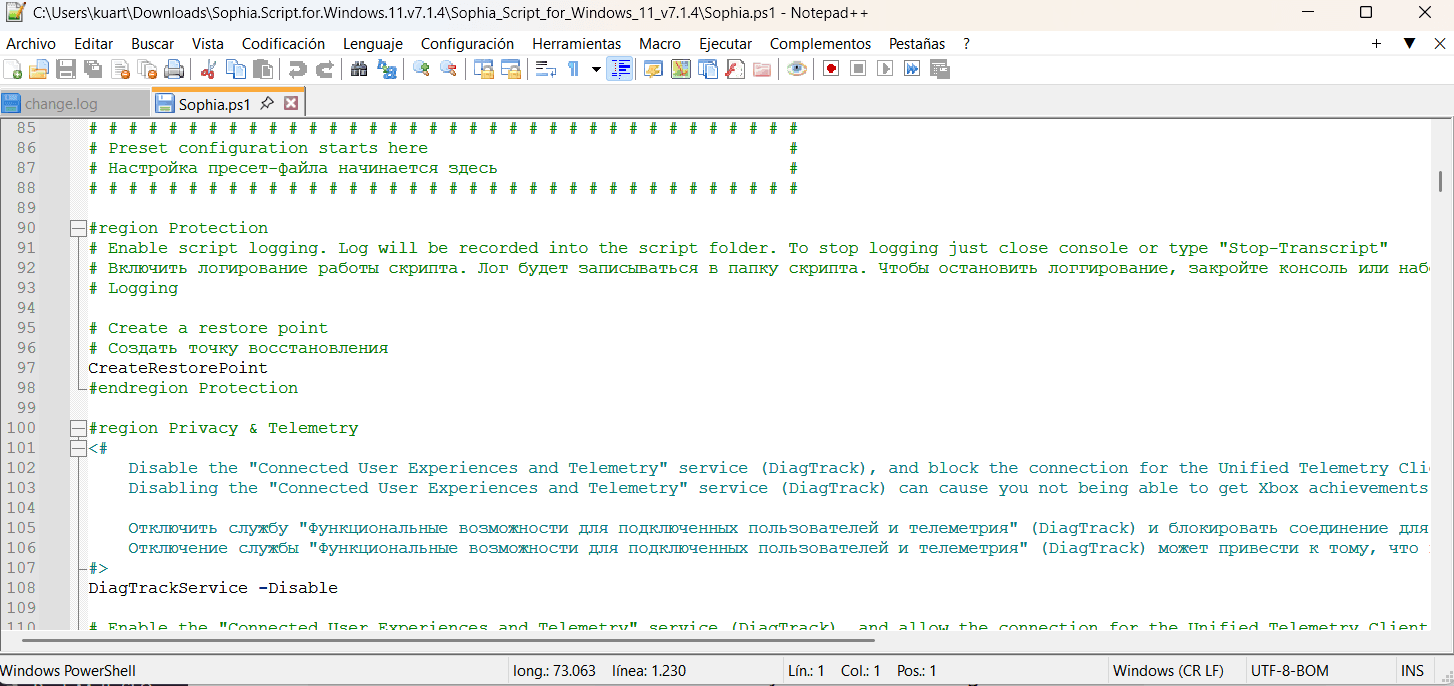Pin the Sophia.ps1 tab
The height and width of the screenshot is (686, 1454).
click(x=267, y=103)
